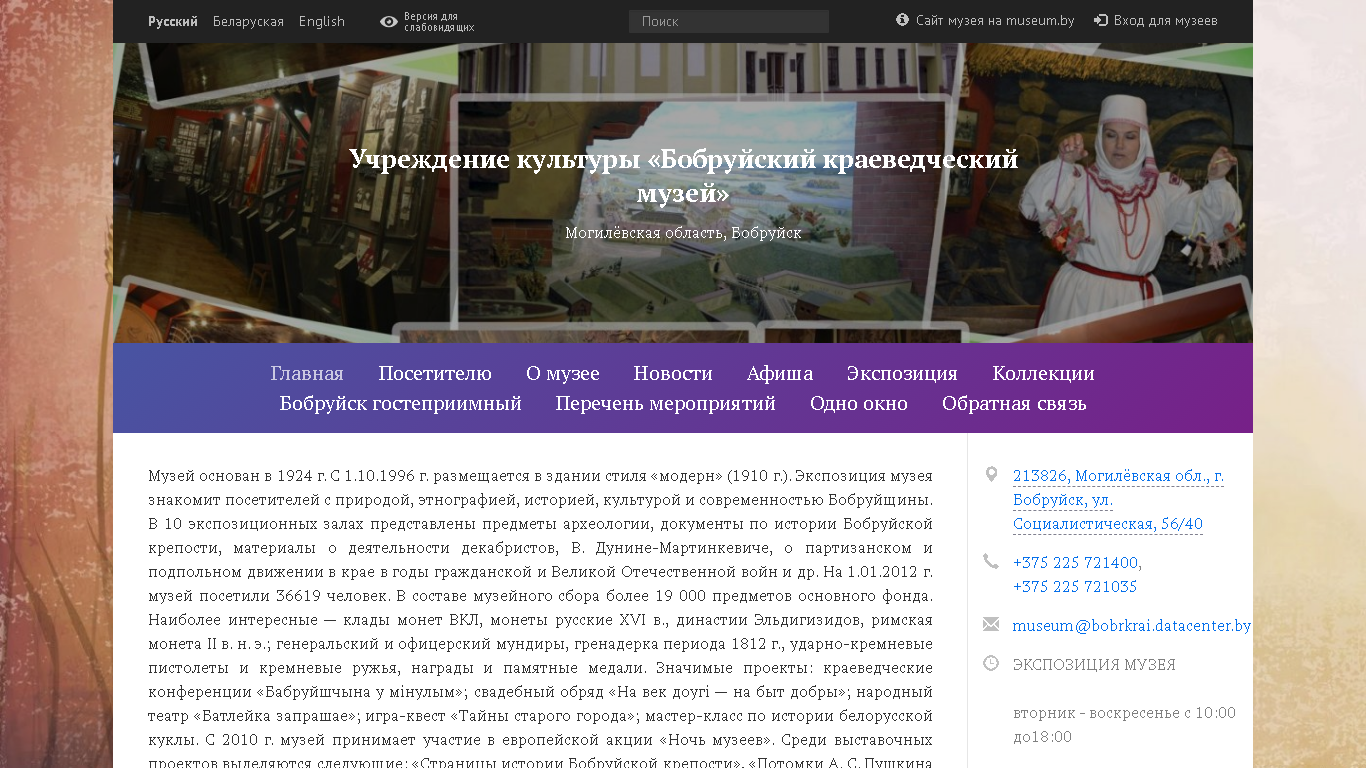
Task: Call phone number +375 225 721400
Action: [1075, 563]
